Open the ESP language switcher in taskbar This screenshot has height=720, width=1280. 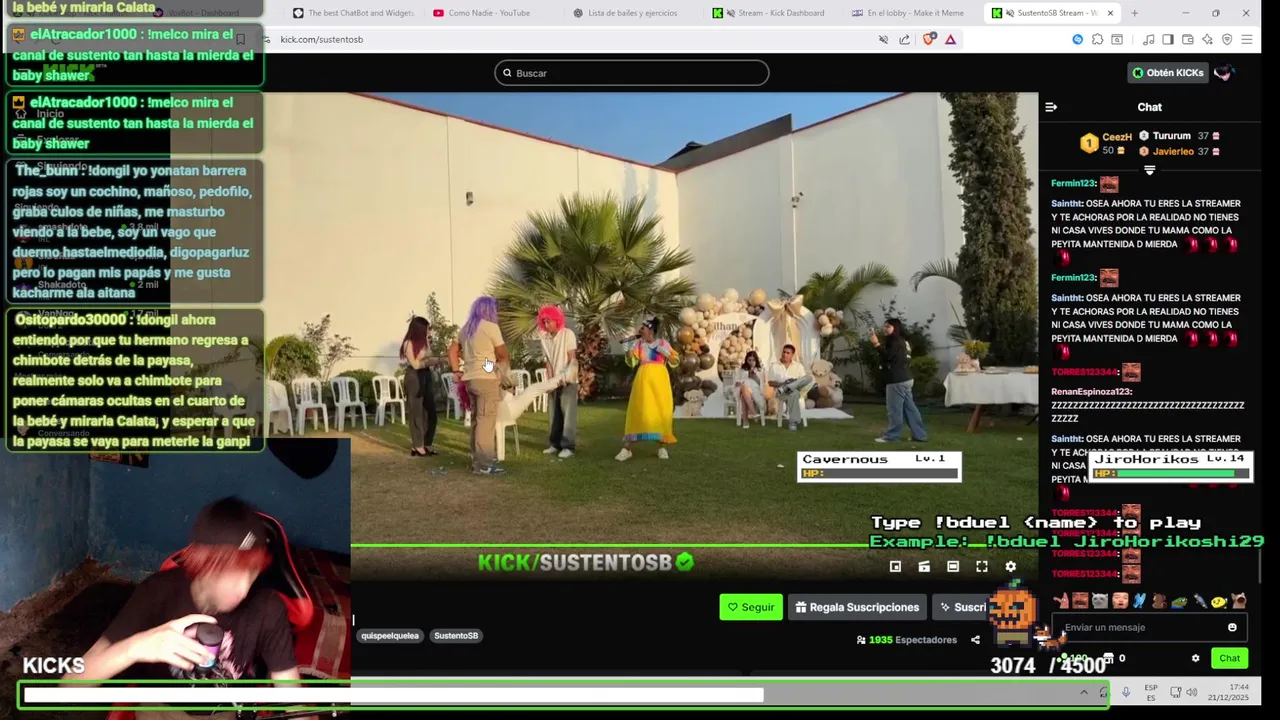(x=1151, y=692)
